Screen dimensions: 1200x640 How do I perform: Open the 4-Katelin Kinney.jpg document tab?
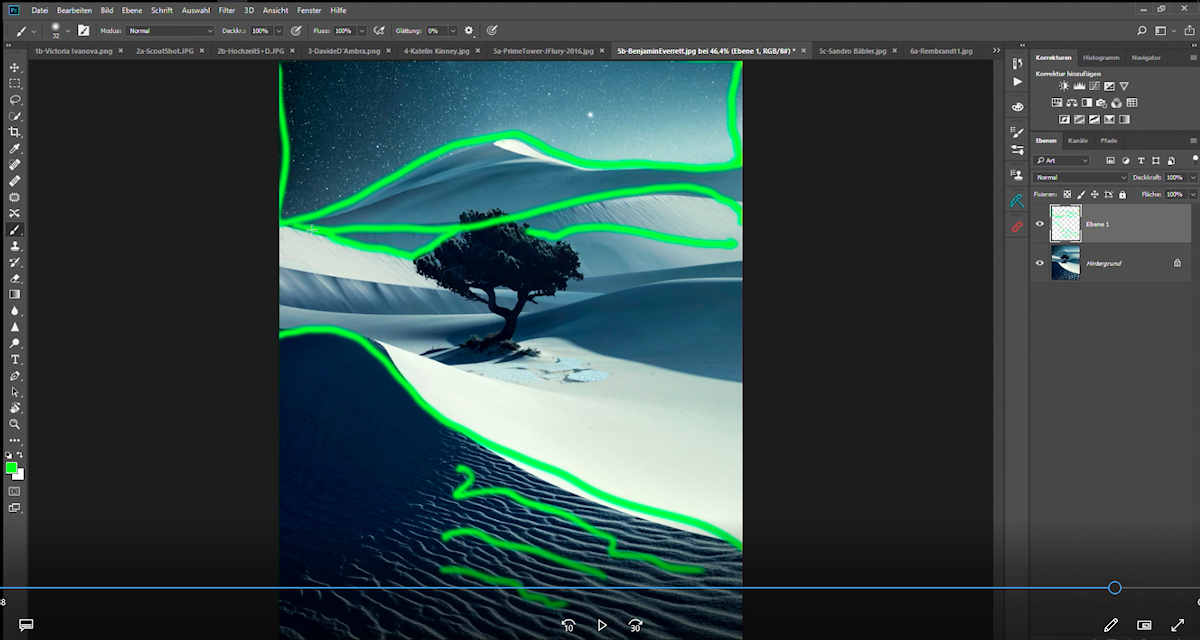[436, 50]
